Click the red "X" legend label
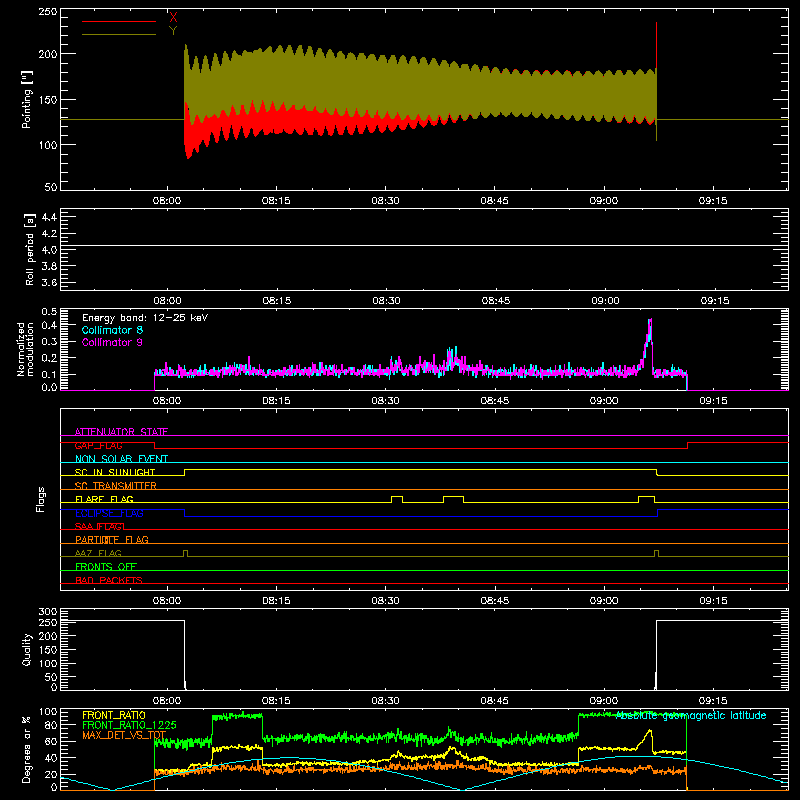This screenshot has height=800, width=800. click(x=173, y=17)
